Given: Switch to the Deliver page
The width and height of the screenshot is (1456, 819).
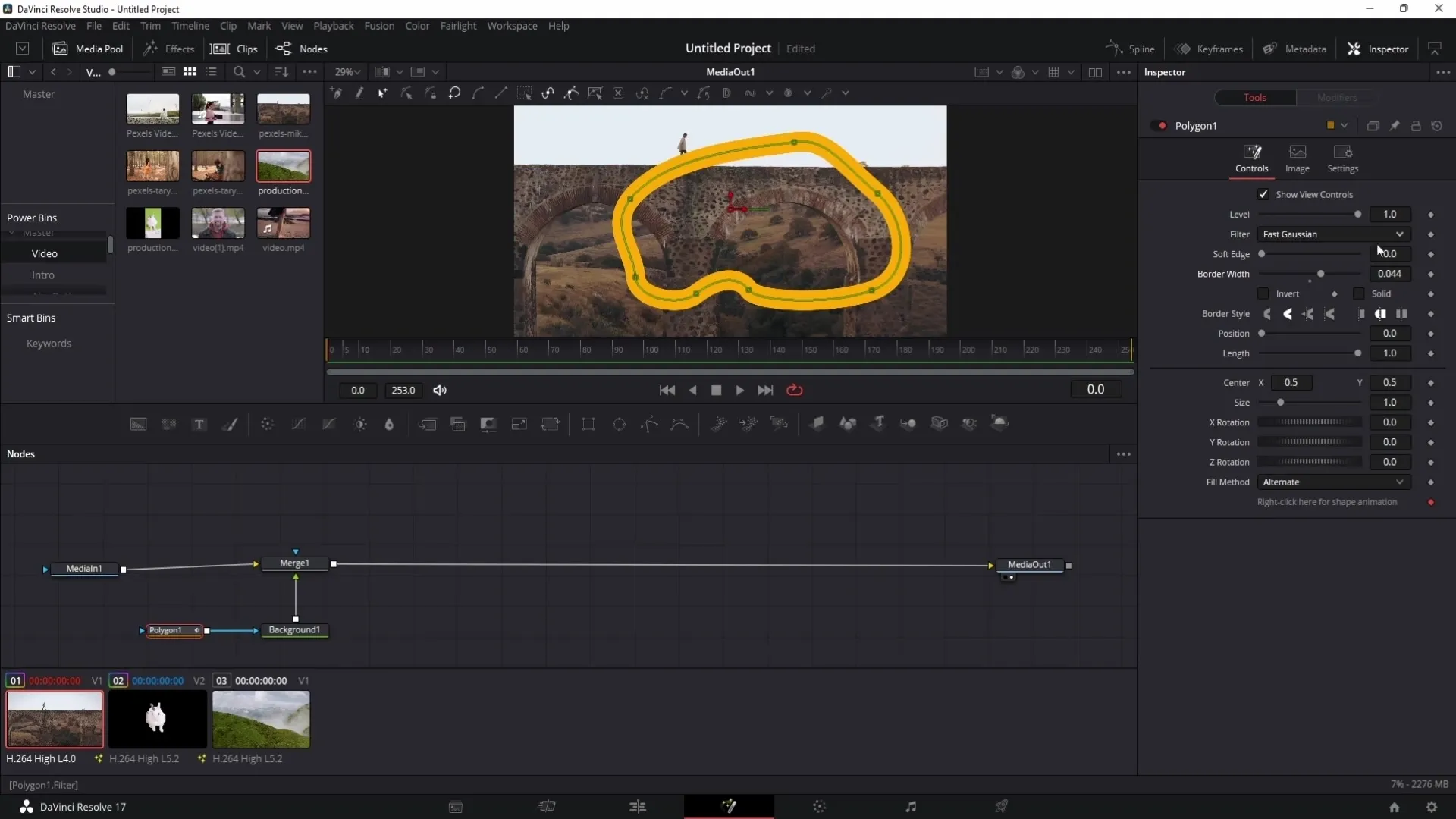Looking at the screenshot, I should (x=1002, y=806).
